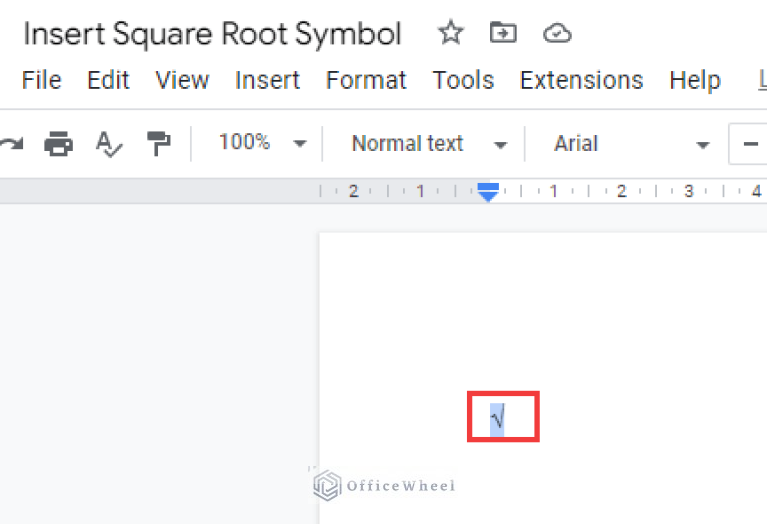Click the Extensions menu
The image size is (767, 524).
pos(581,80)
